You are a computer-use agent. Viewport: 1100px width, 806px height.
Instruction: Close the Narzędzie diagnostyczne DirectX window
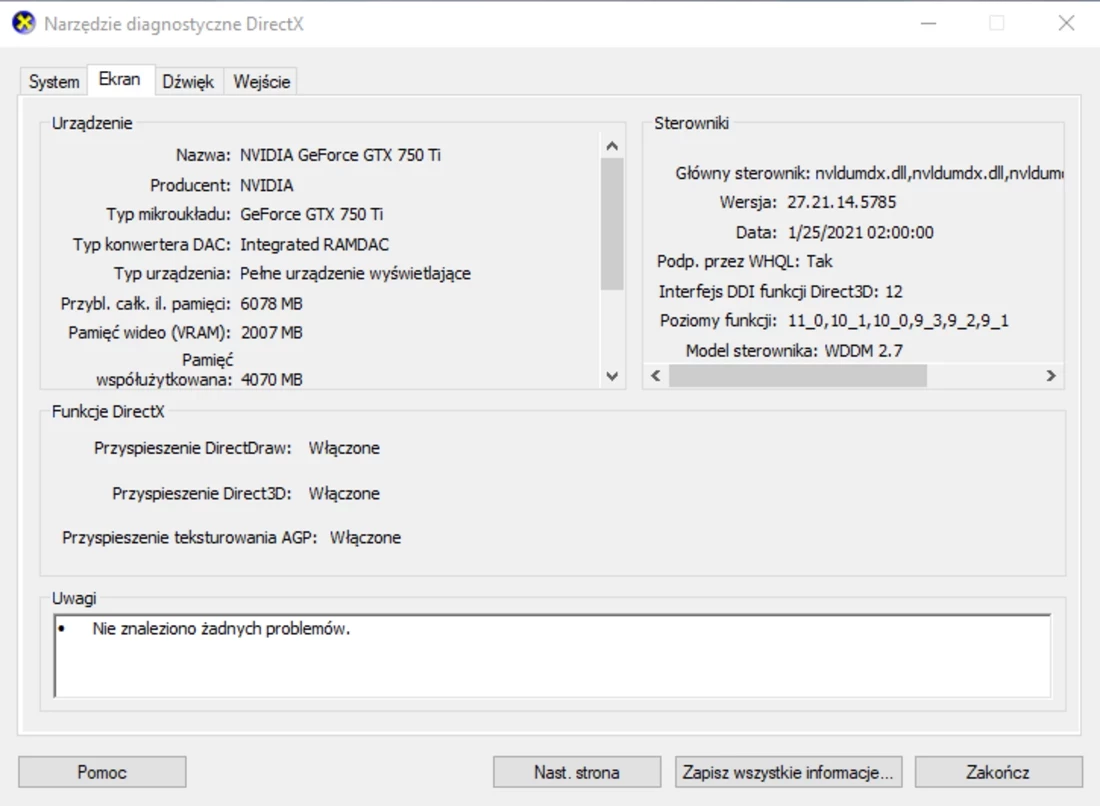pyautogui.click(x=1066, y=23)
